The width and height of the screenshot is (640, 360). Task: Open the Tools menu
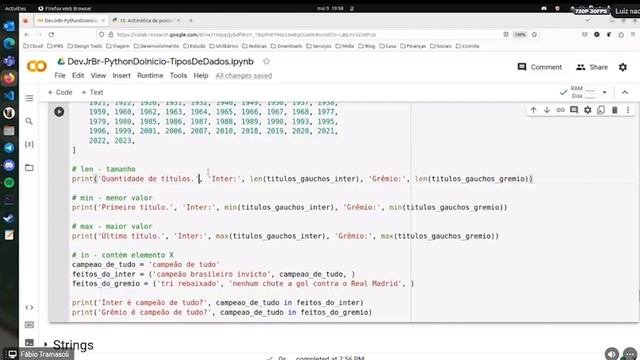178,76
